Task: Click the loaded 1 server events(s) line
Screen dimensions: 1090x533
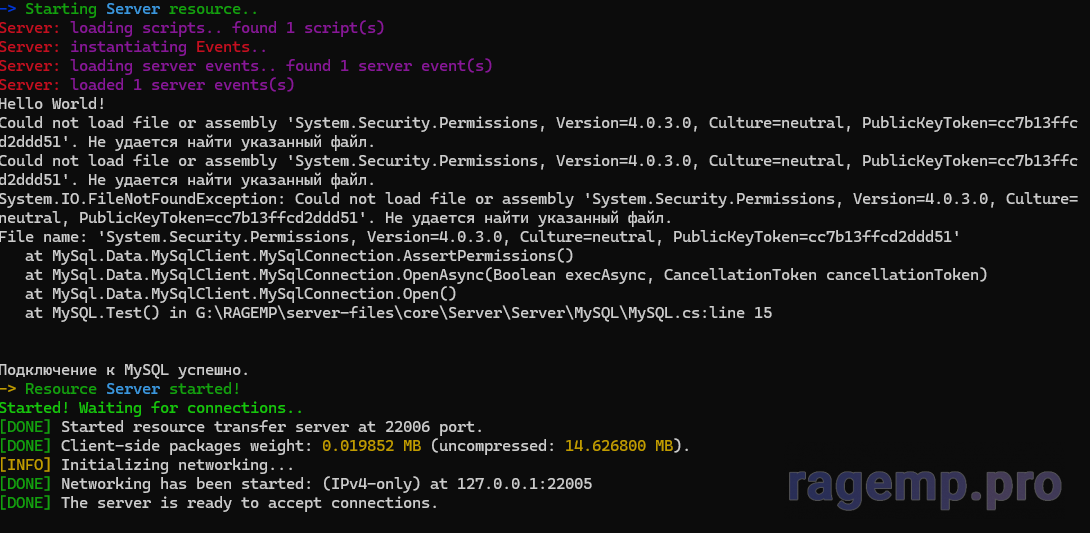Action: coord(147,85)
